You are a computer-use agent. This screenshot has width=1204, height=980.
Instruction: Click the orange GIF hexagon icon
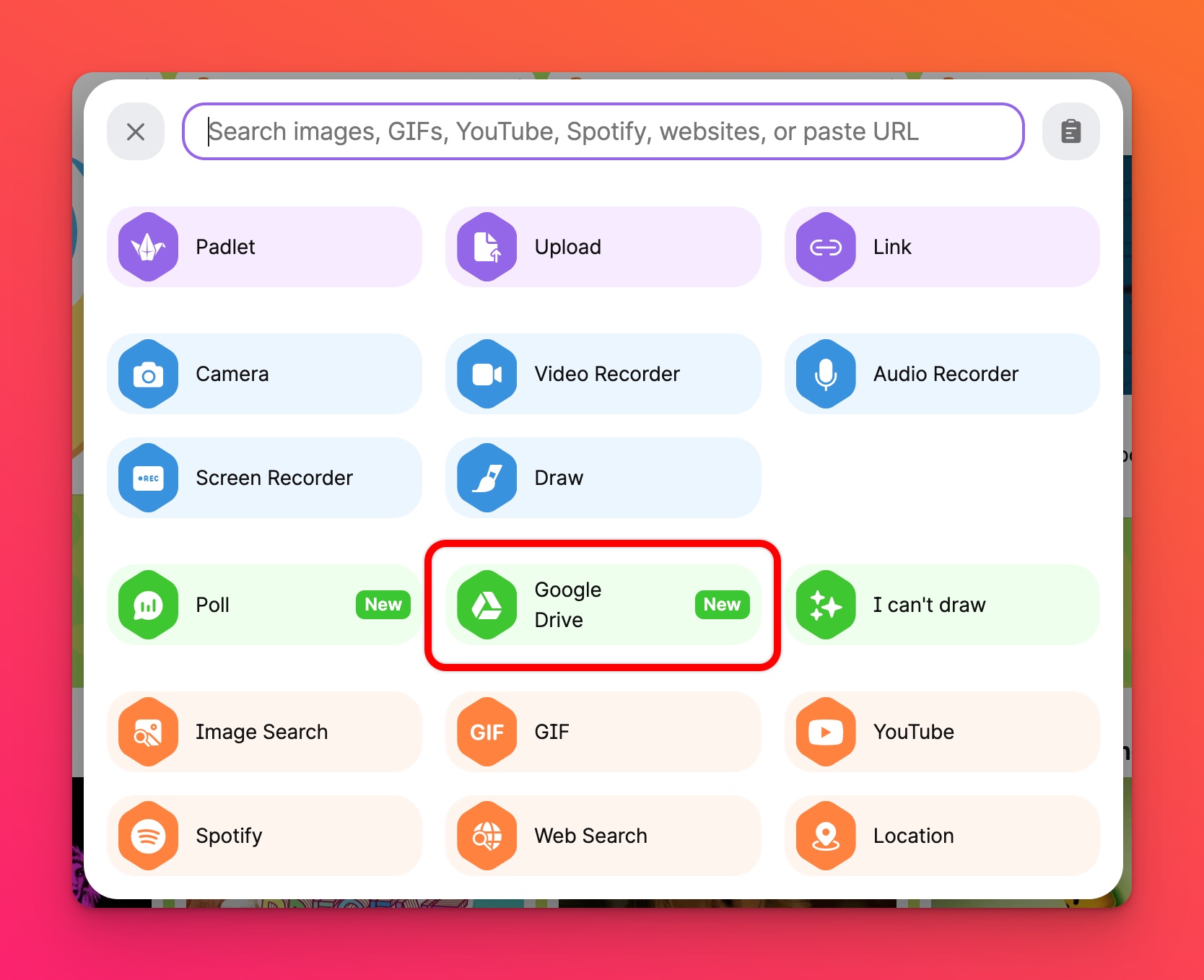point(487,732)
